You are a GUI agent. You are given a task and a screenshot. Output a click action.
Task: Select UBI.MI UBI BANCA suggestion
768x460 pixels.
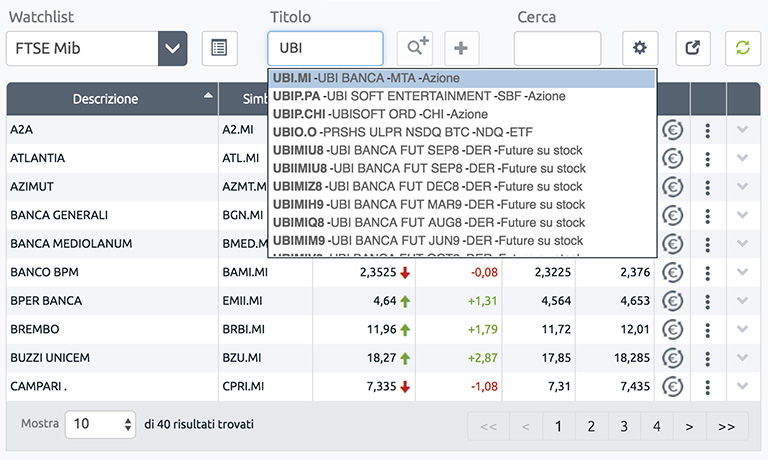[x=461, y=78]
